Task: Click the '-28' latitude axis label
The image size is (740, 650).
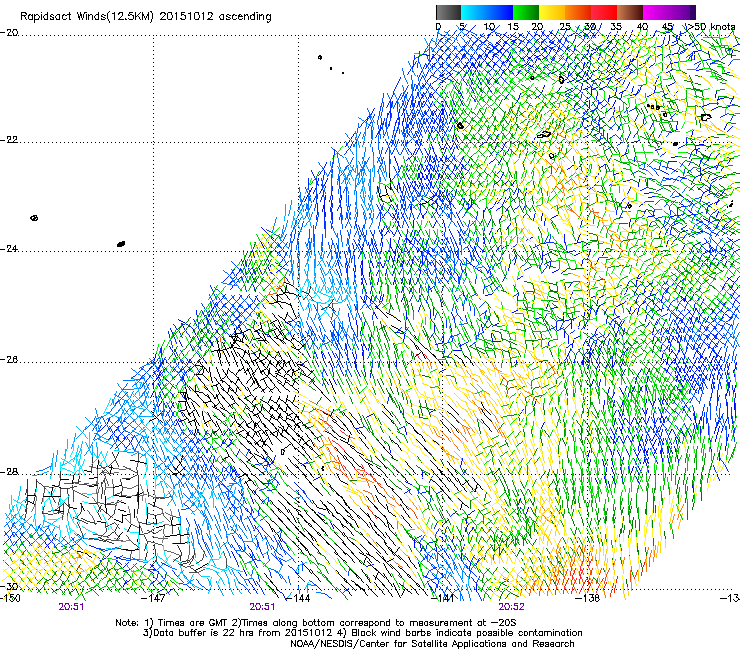Action: click(9, 472)
